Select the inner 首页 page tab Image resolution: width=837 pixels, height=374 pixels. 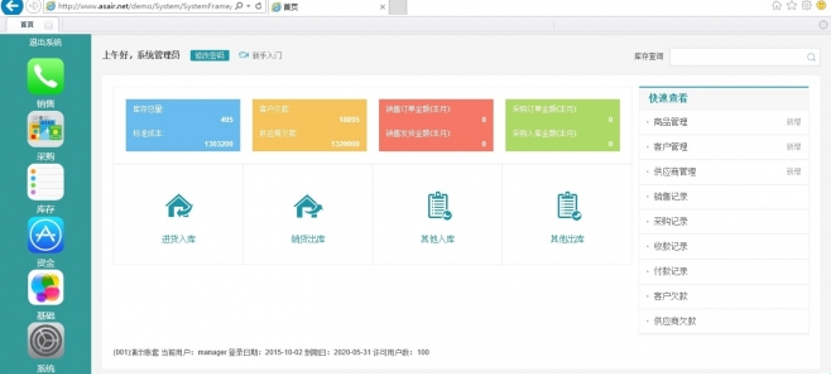coord(31,25)
